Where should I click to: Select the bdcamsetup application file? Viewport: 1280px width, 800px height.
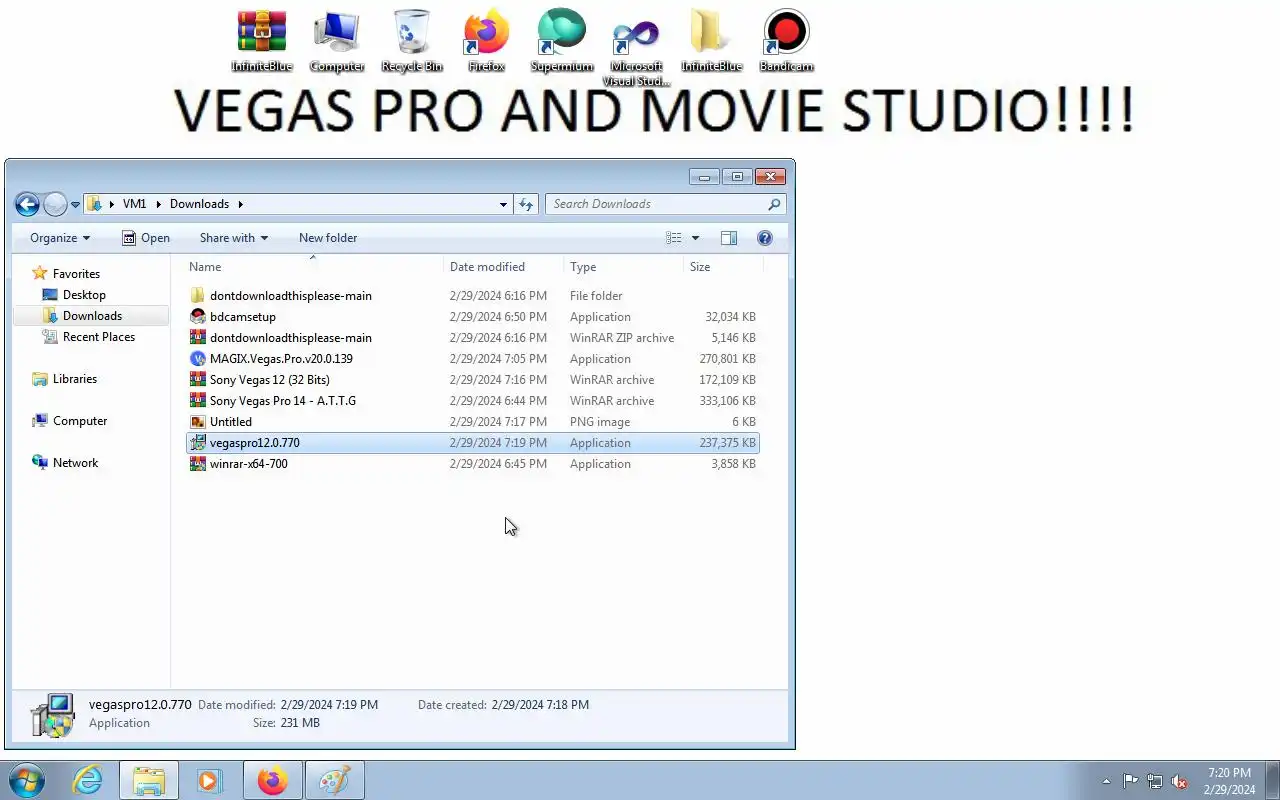[473, 317]
